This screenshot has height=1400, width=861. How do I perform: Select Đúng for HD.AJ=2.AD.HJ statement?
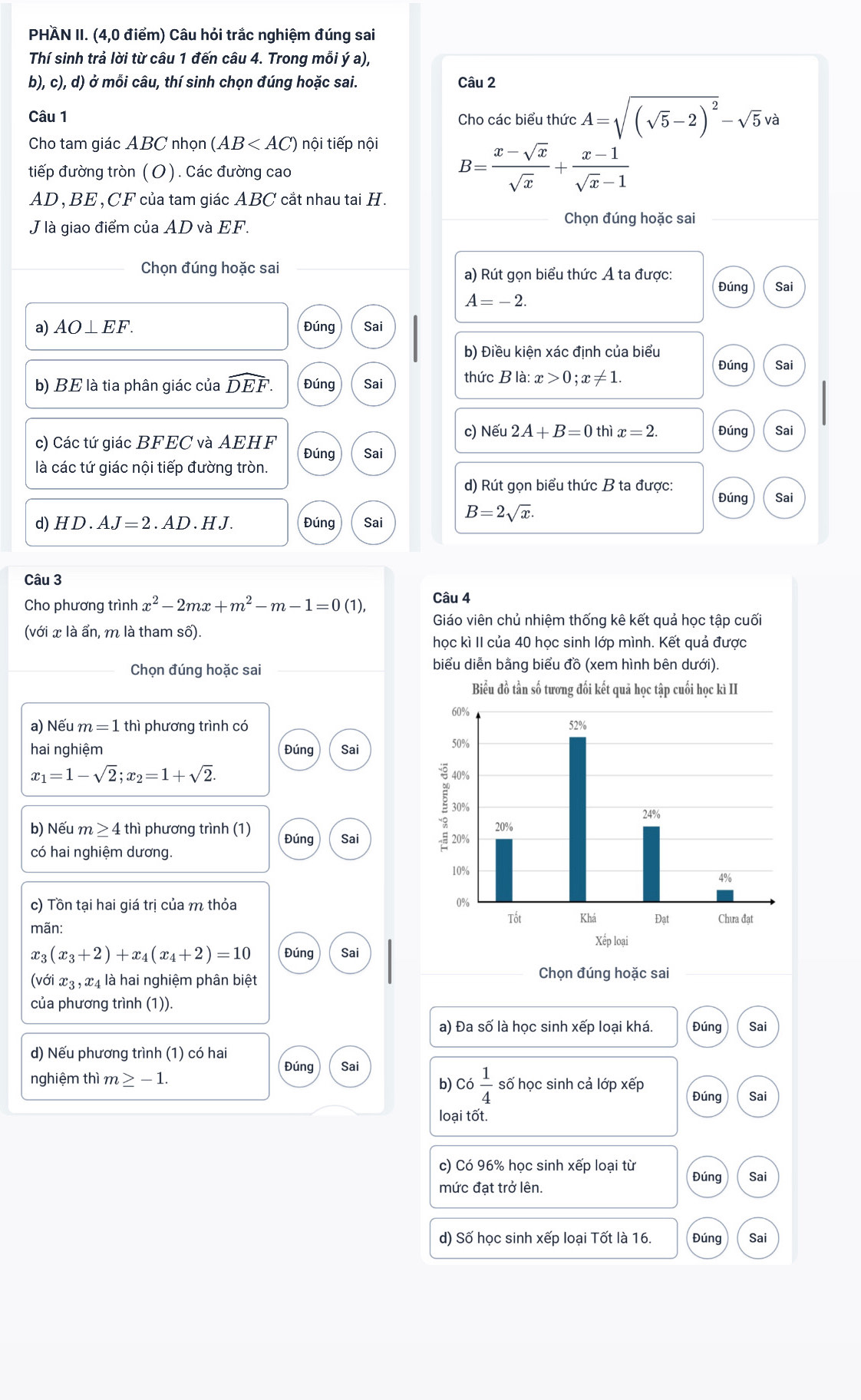tap(319, 522)
